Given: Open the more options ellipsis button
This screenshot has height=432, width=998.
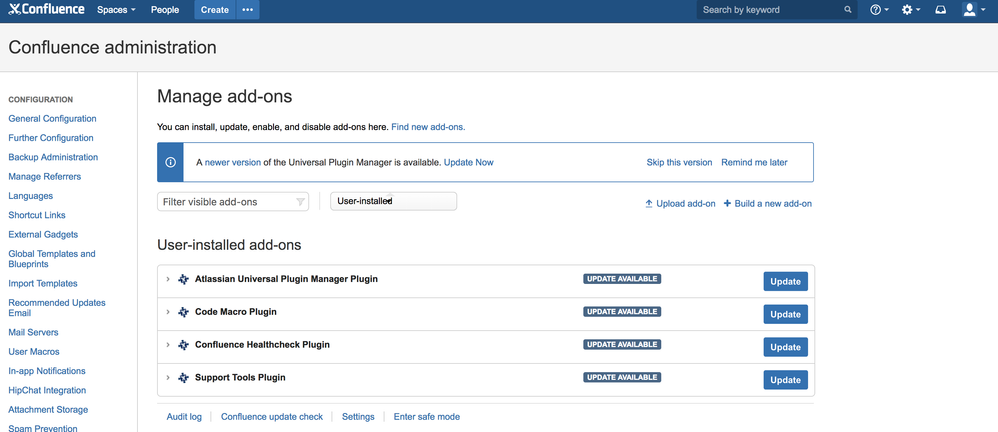Looking at the screenshot, I should pos(248,10).
